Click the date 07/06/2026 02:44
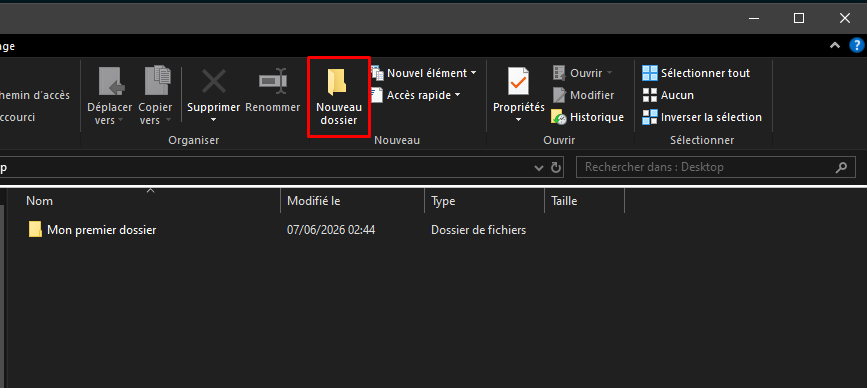Viewport: 867px width, 388px height. (331, 230)
